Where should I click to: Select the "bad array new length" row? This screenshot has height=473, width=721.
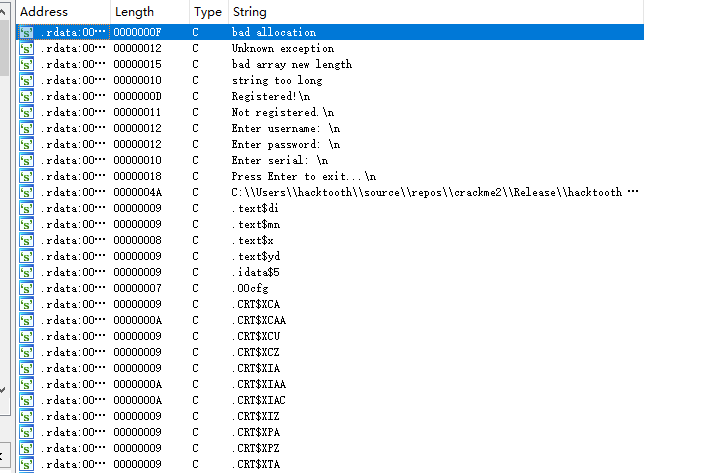click(x=292, y=65)
